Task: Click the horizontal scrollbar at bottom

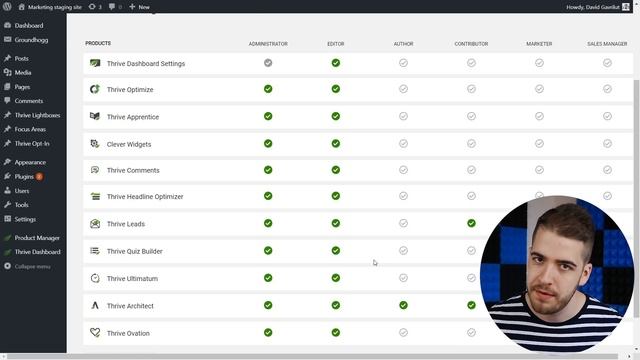Action: (312, 356)
